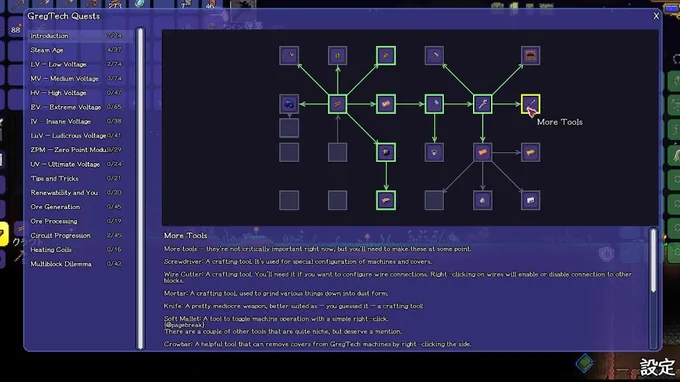Open the golden pickaxe quest node

coord(386,56)
